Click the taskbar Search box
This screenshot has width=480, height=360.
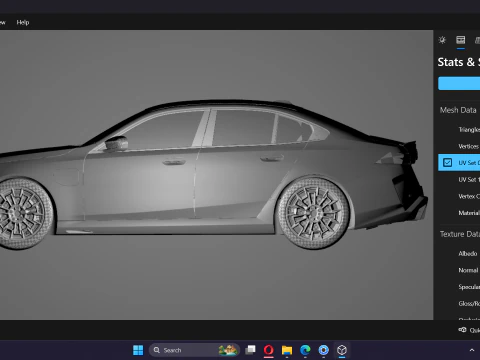[x=194, y=350]
